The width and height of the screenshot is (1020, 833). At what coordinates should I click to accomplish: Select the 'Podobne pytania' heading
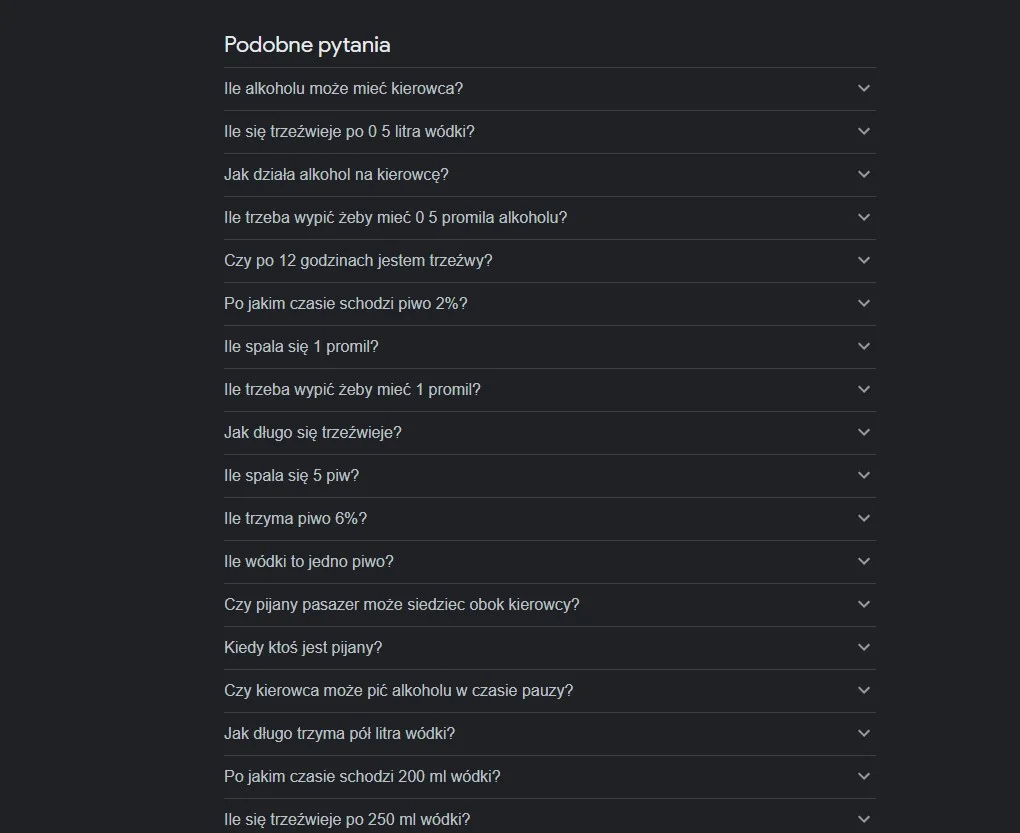[307, 45]
